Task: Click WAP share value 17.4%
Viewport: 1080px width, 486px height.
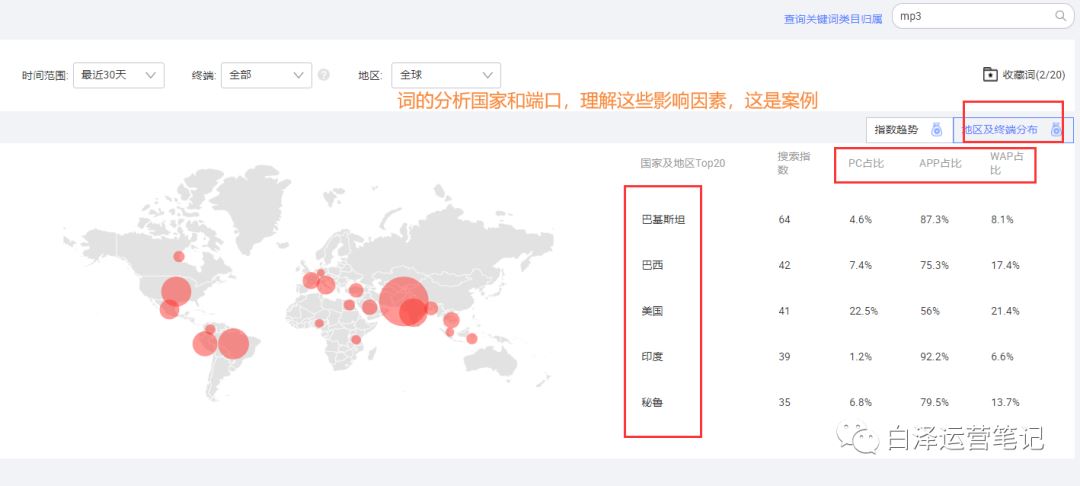Action: pos(1004,265)
